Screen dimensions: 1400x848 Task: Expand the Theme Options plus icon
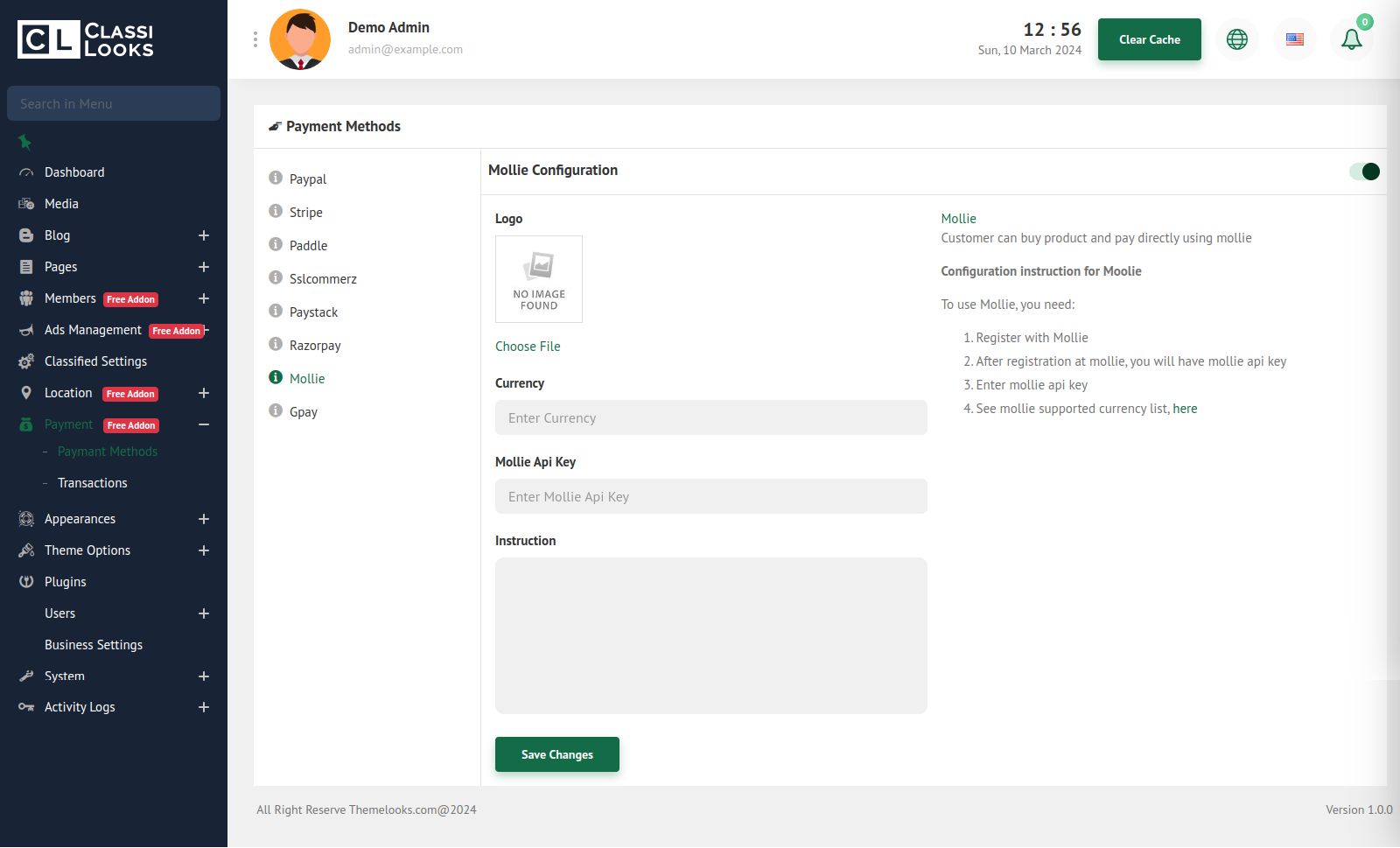click(x=203, y=550)
